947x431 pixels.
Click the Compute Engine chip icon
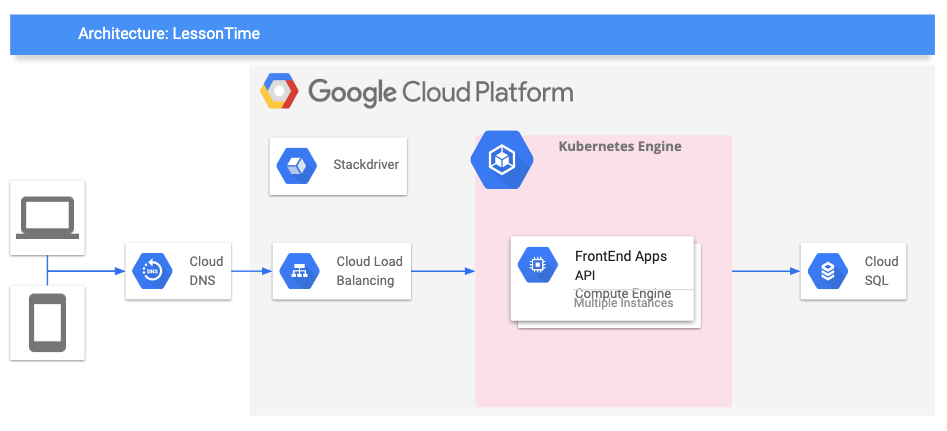click(x=538, y=265)
